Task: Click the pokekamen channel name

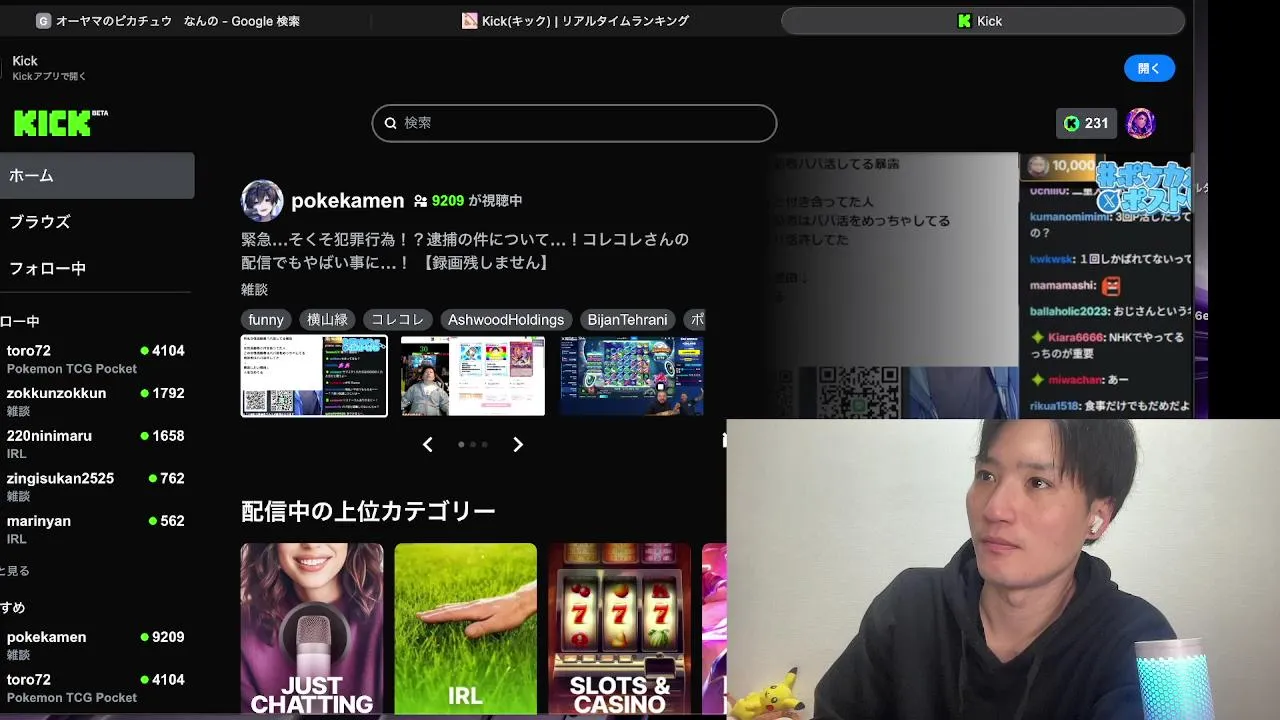Action: coord(347,201)
